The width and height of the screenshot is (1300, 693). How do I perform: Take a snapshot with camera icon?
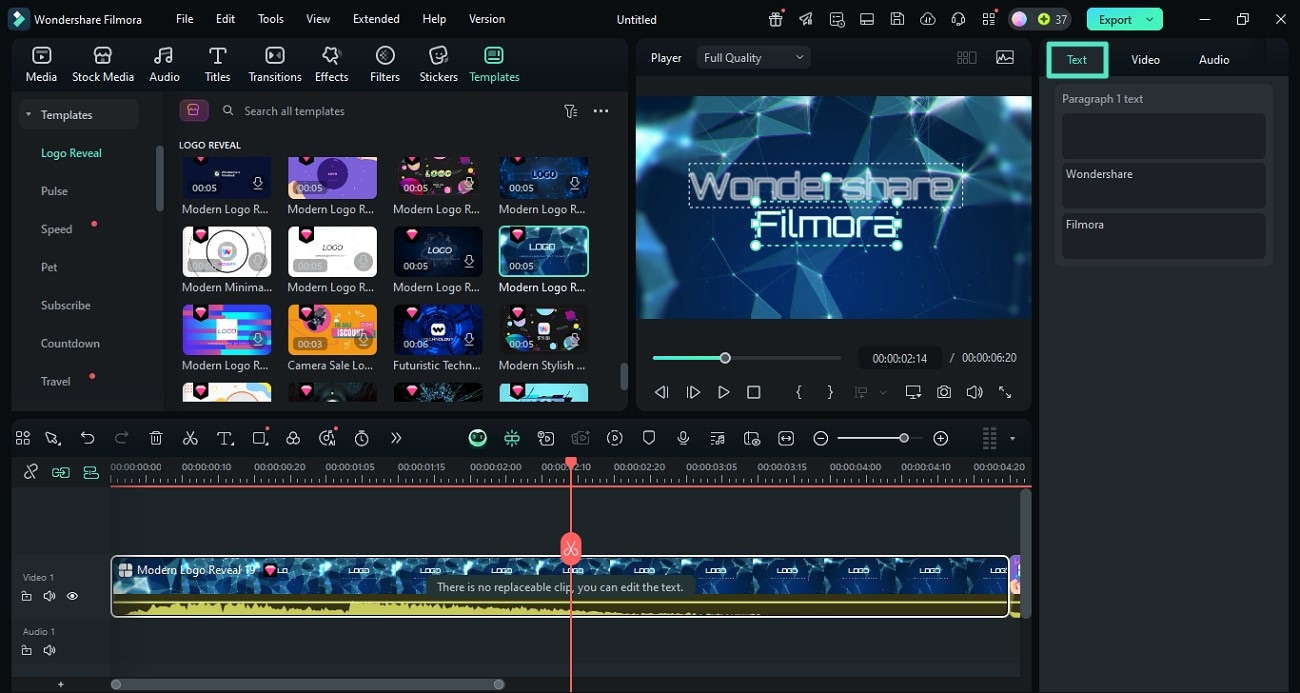click(x=944, y=393)
